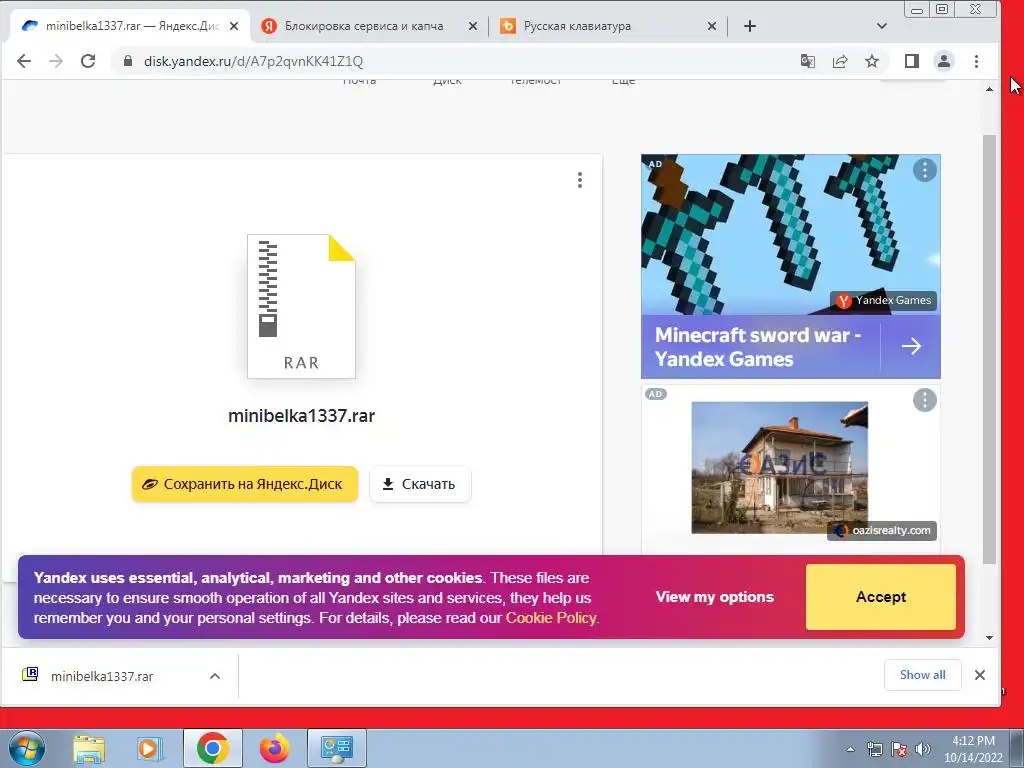The width and height of the screenshot is (1024, 768).
Task: Open the Minecraft sword war ad image
Action: [790, 235]
